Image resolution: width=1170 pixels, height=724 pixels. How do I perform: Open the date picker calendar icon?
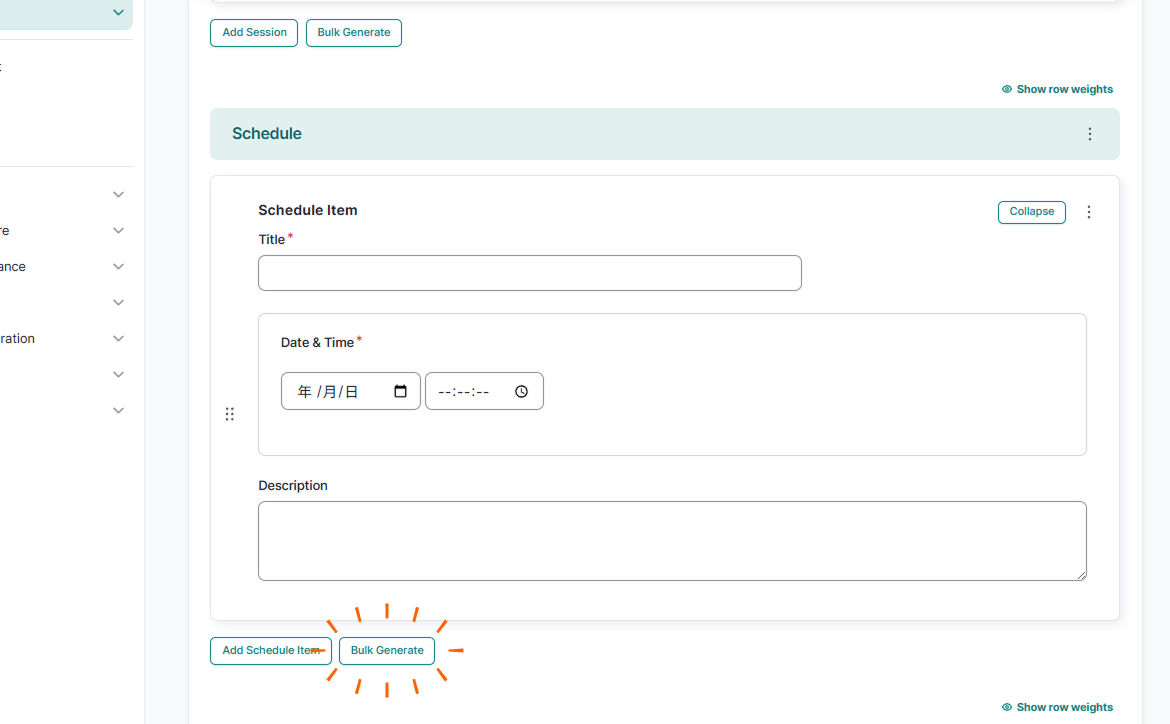point(400,392)
